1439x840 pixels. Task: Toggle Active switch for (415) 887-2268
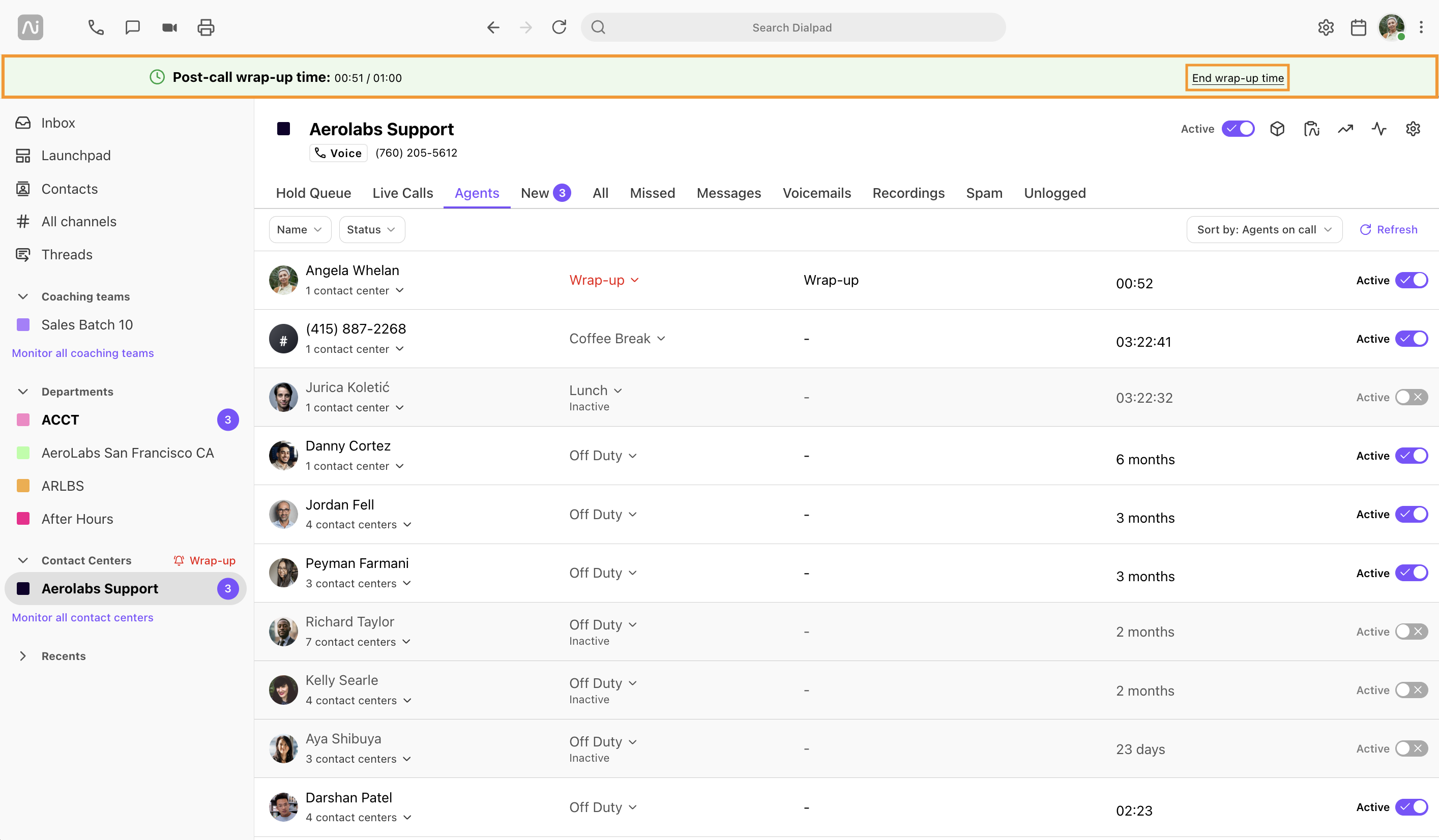pyautogui.click(x=1412, y=339)
